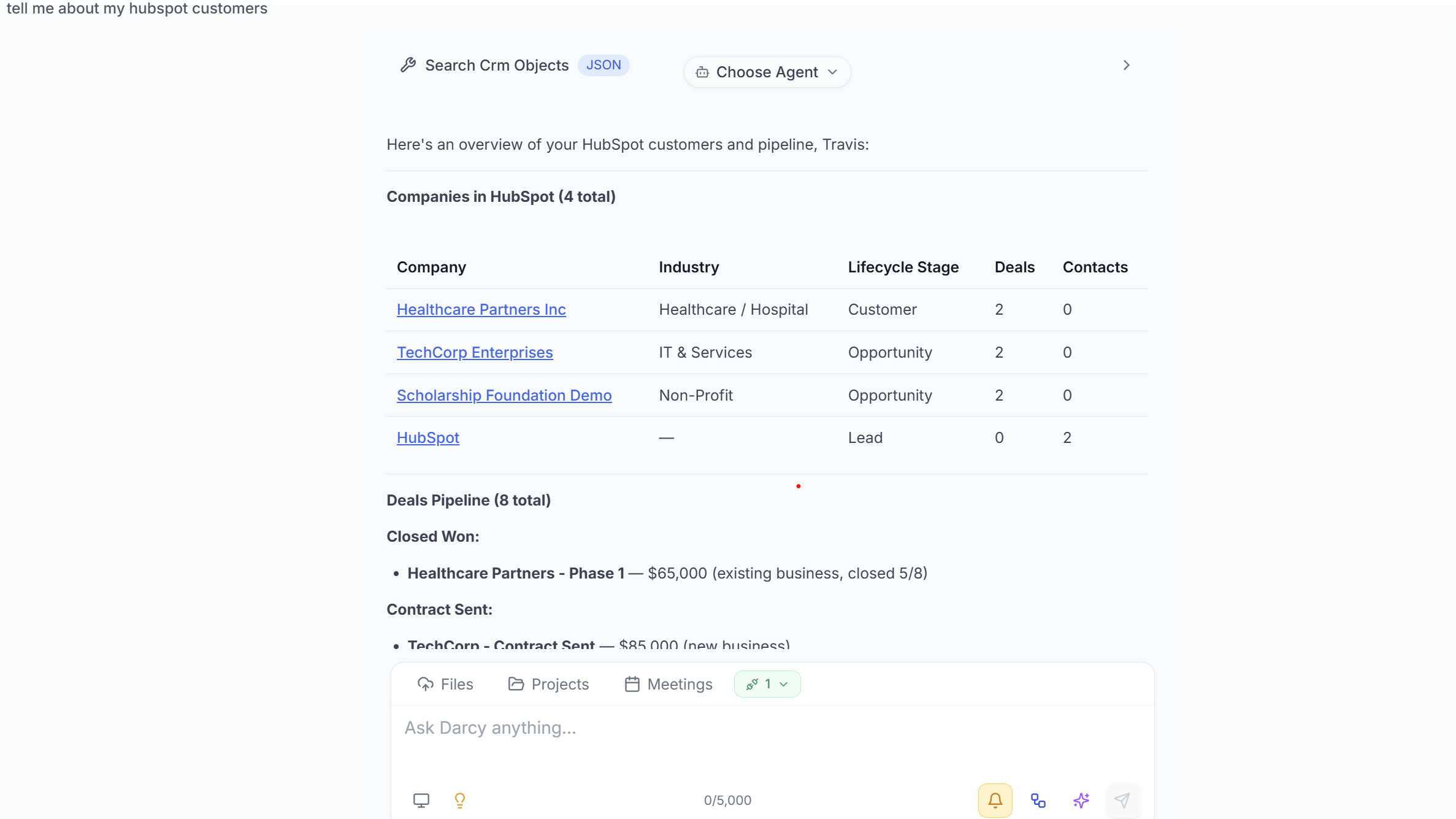Click the 0/5,000 character counter

(727, 800)
